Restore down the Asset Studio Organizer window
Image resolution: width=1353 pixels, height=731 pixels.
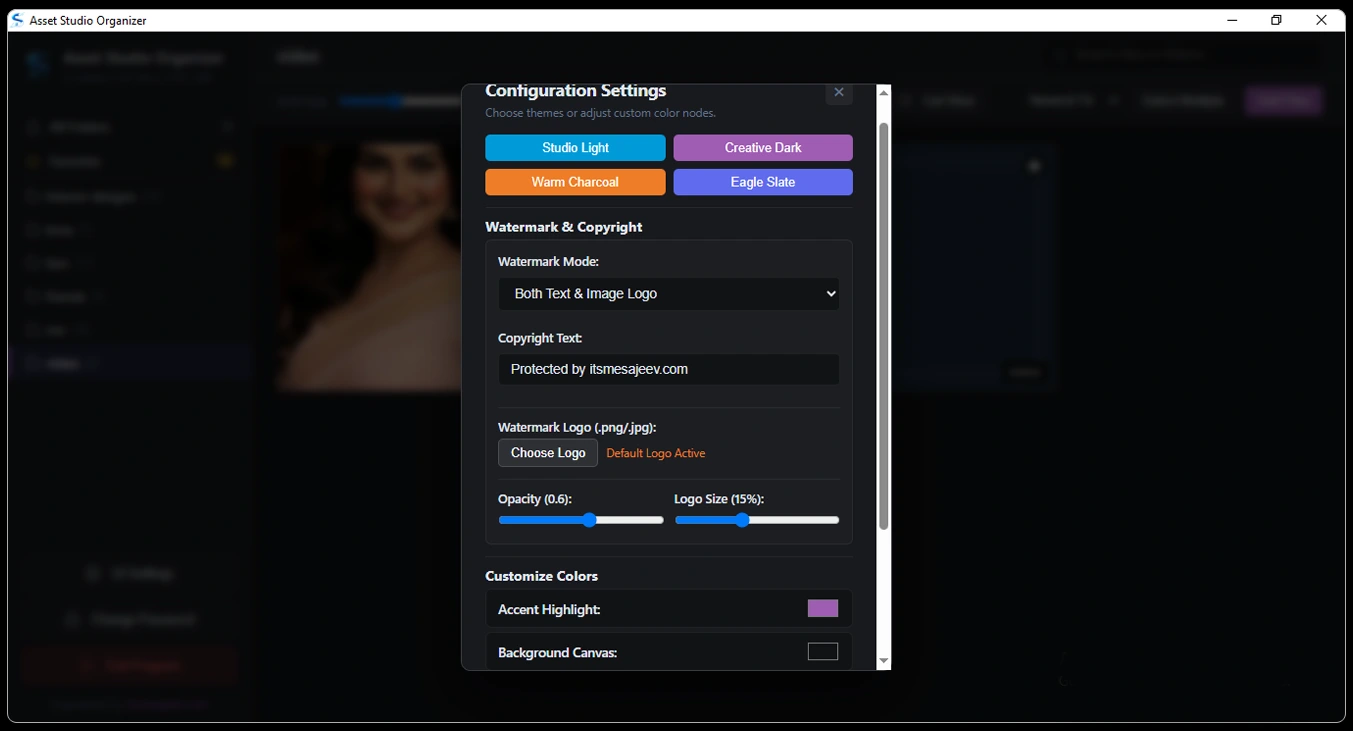(1276, 20)
